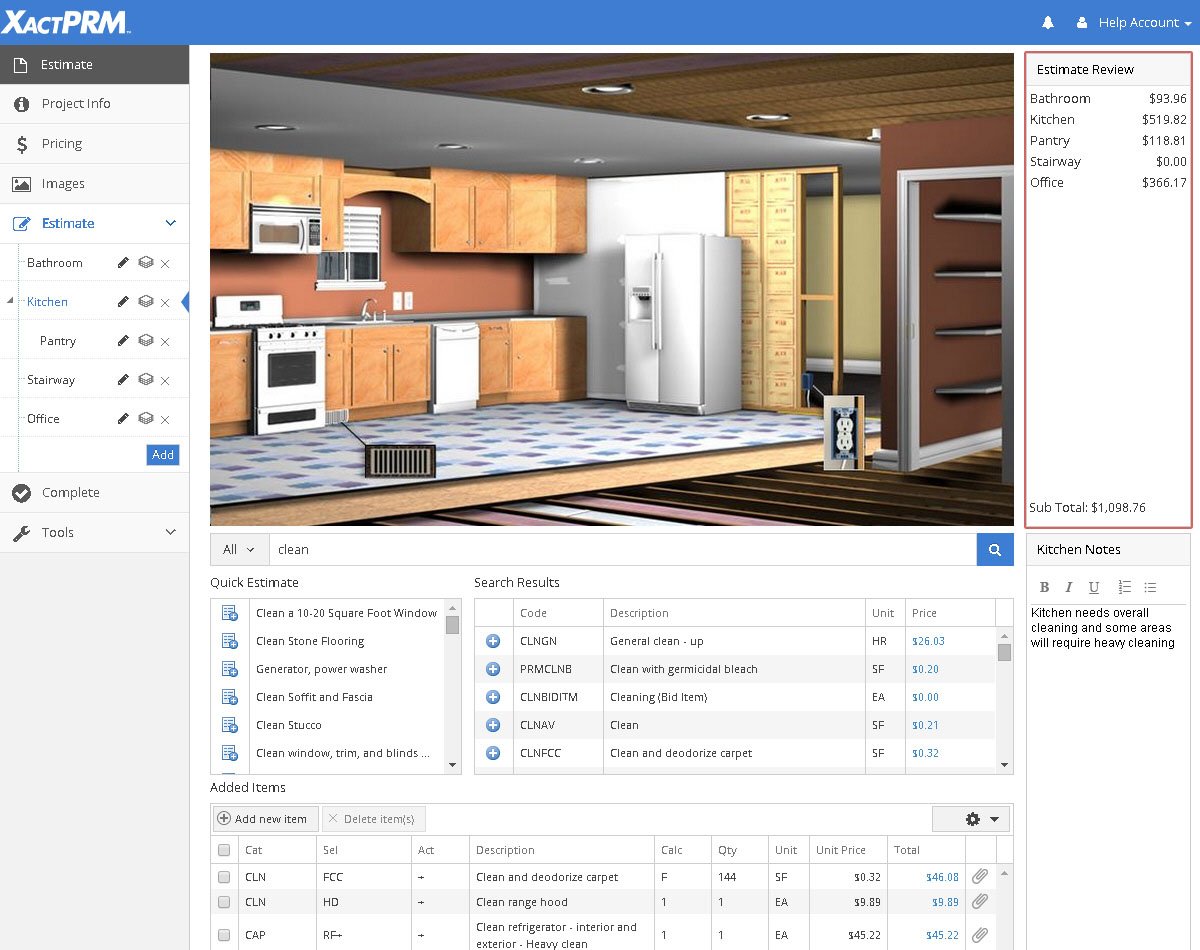Open the gear settings dropdown
Viewport: 1200px width, 950px height.
click(970, 819)
